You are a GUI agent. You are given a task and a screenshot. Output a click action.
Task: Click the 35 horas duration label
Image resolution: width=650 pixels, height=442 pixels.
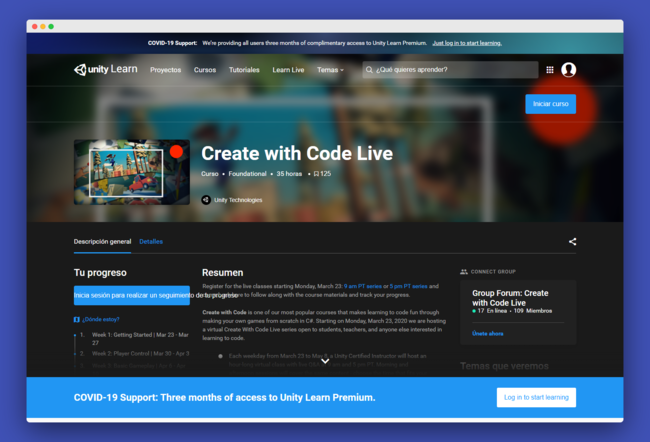289,174
